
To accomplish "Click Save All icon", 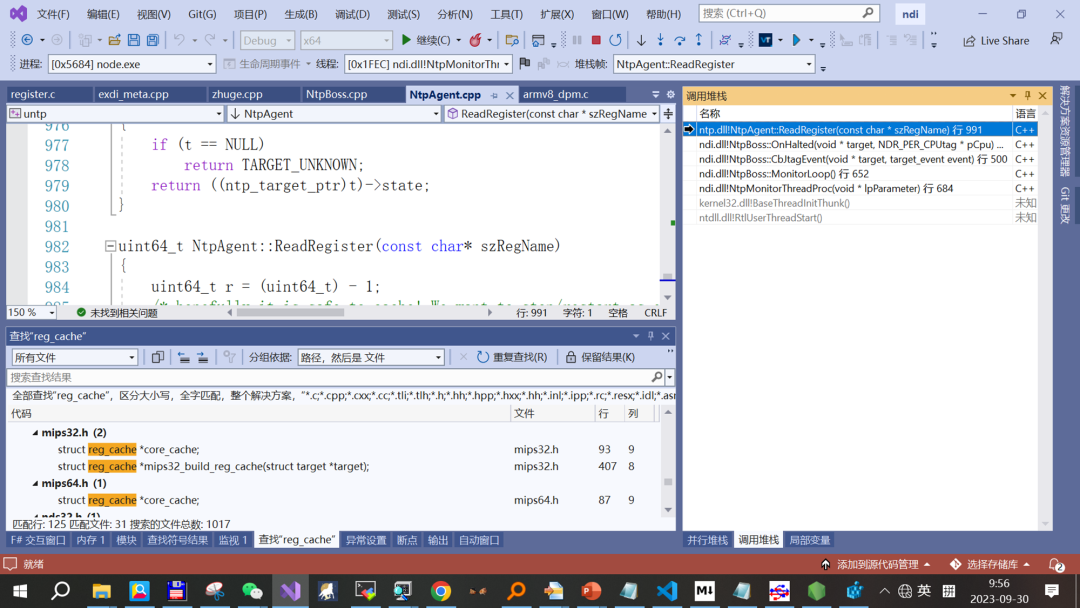I will click(x=153, y=41).
